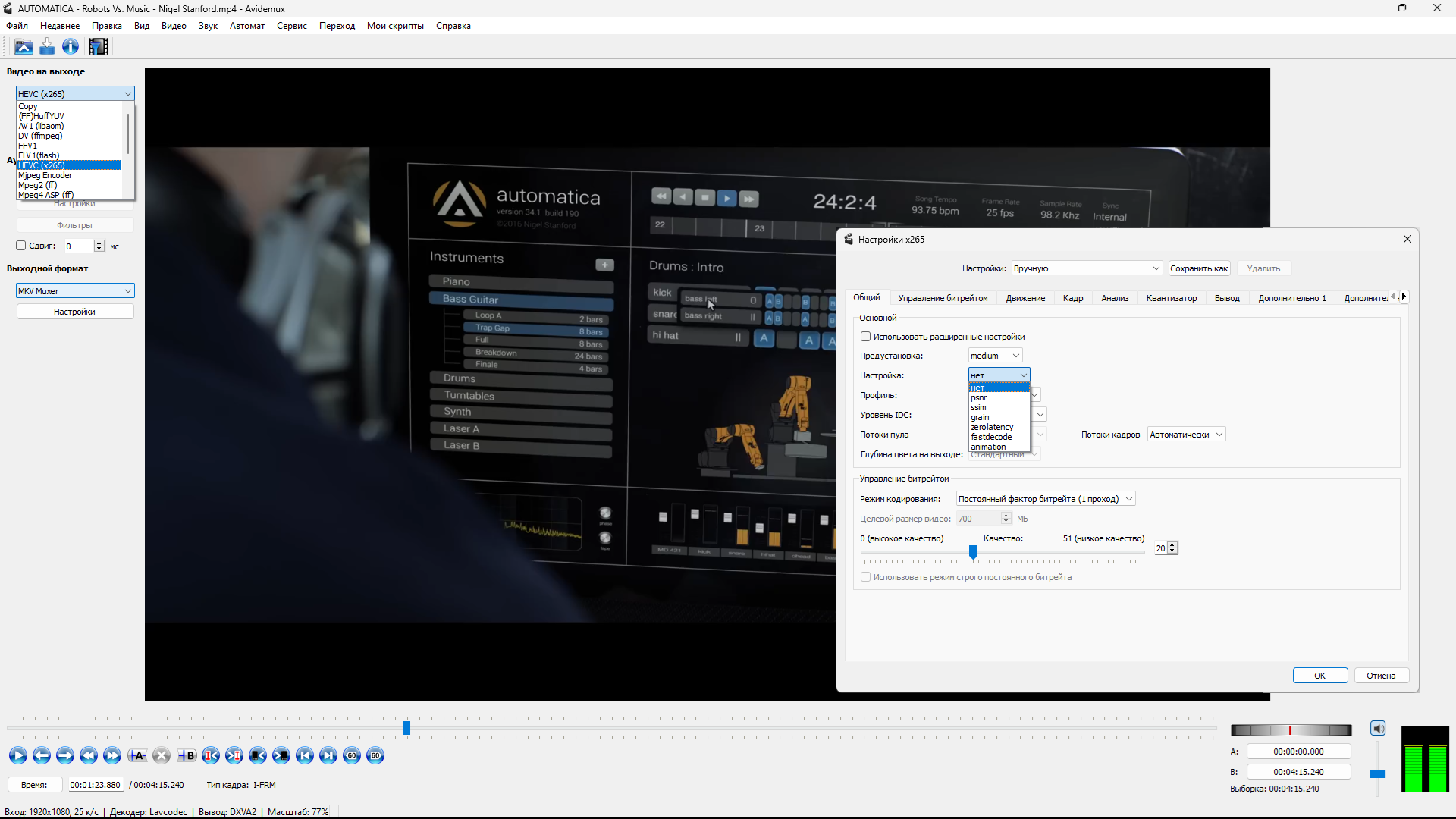Go to next frame with right-arrow button

(65, 755)
